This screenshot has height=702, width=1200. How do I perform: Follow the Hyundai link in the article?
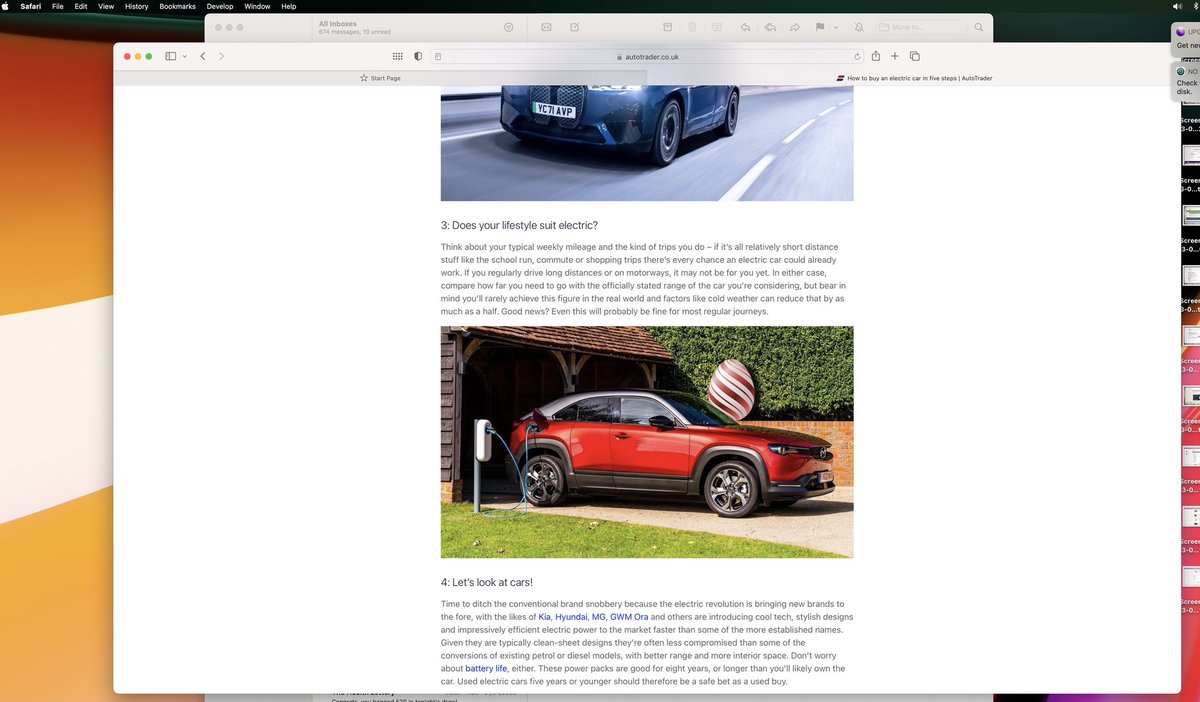pos(571,617)
